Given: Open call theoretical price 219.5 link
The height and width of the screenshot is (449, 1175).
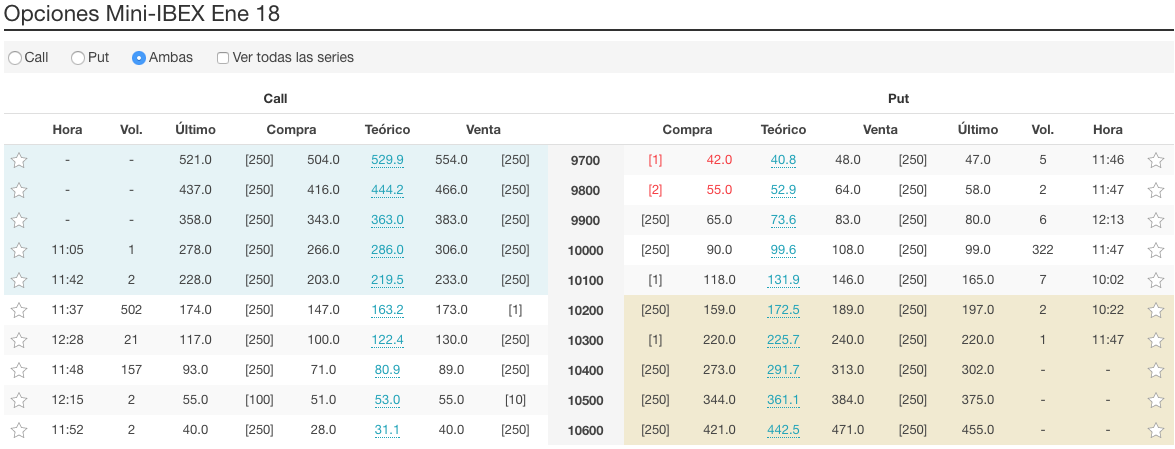Looking at the screenshot, I should pos(387,280).
